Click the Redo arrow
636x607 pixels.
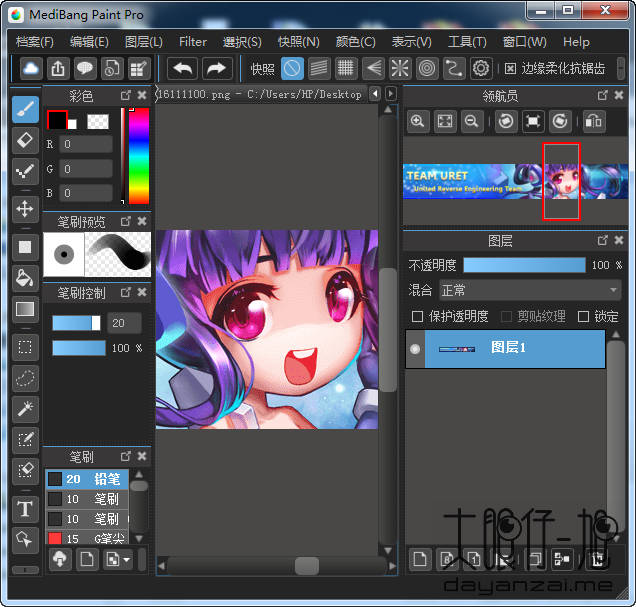click(217, 68)
